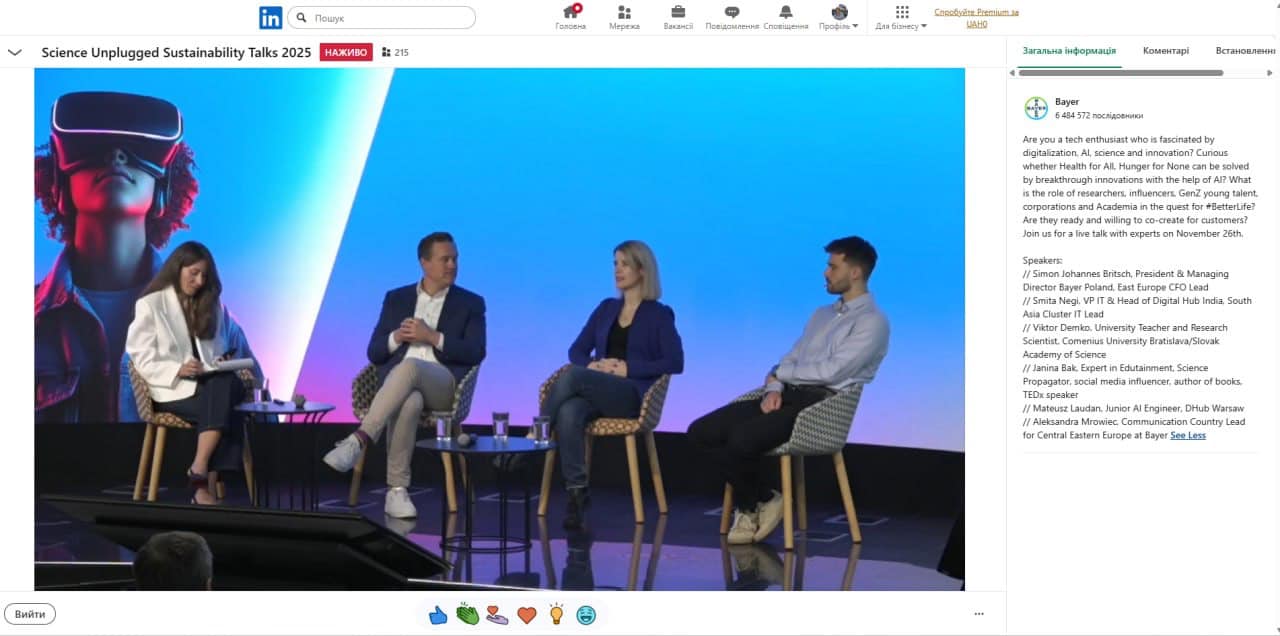
Task: React with the red heart Love
Action: (527, 615)
